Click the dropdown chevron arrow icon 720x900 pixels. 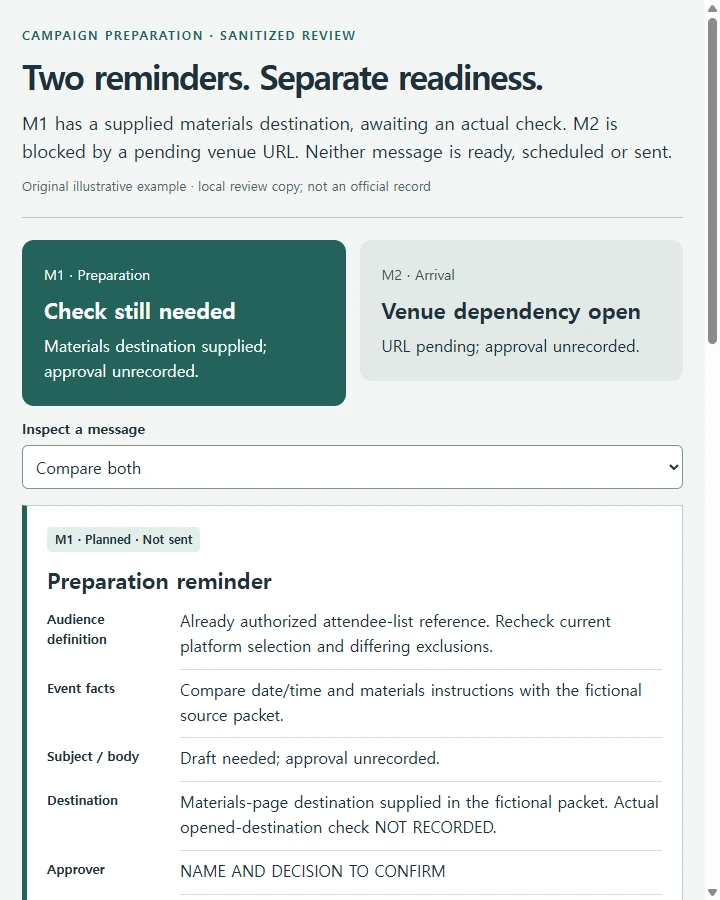673,467
